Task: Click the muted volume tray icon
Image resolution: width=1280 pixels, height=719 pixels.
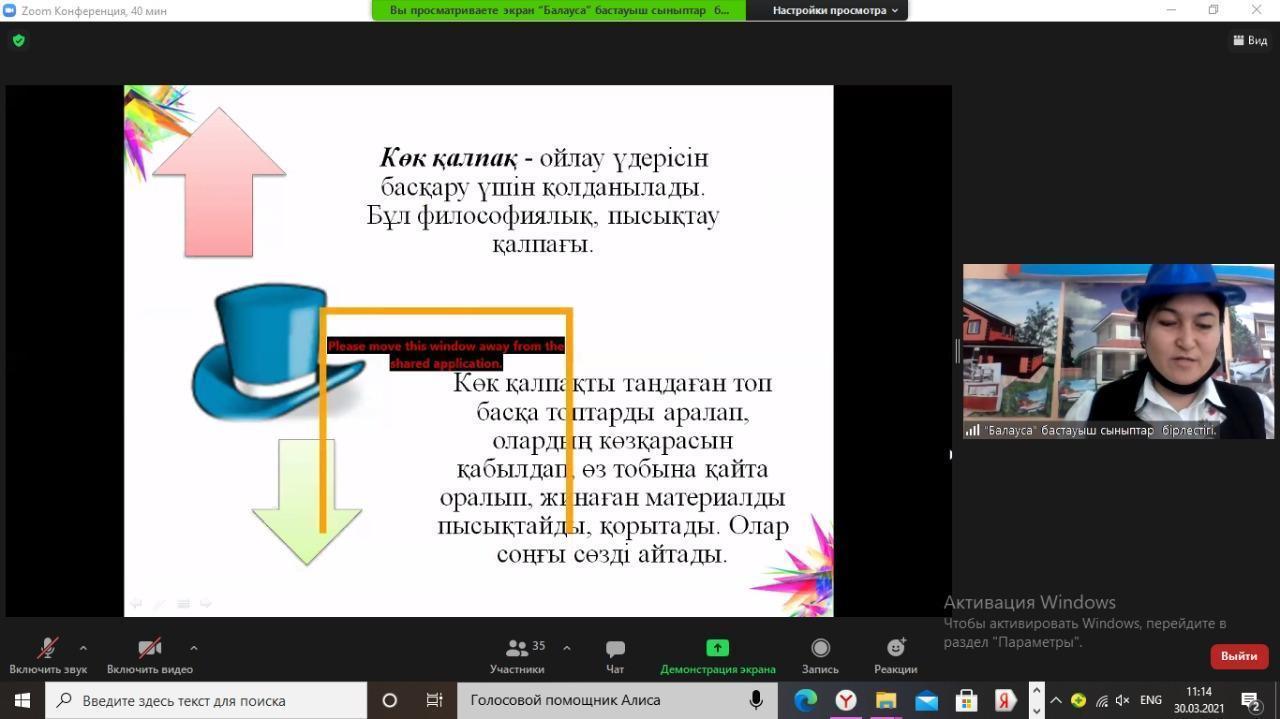Action: point(1122,700)
